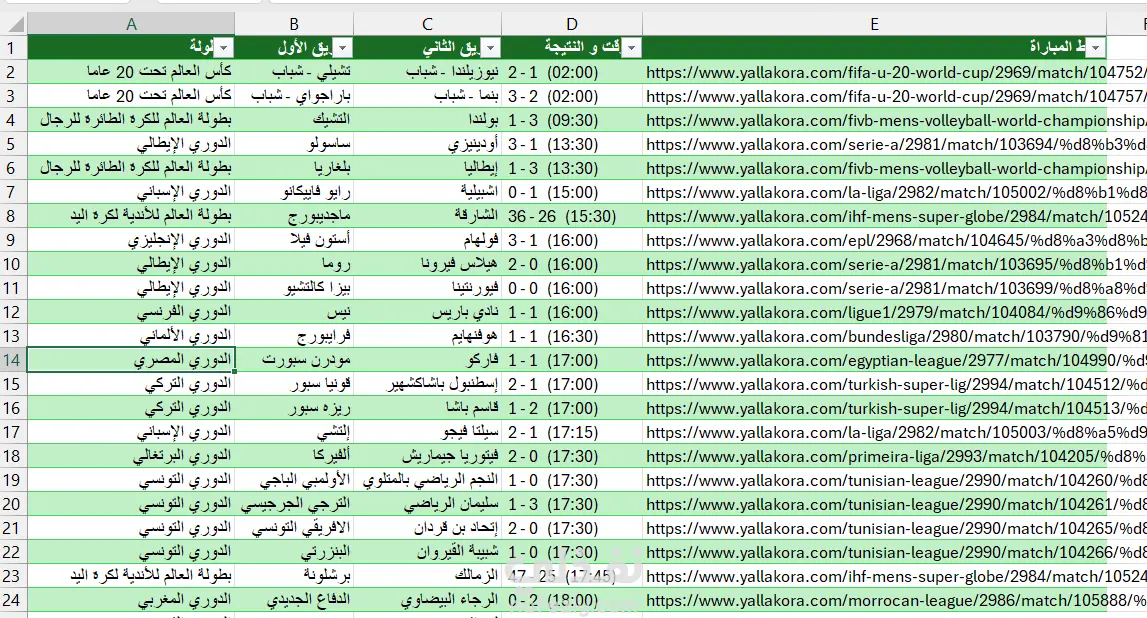Open filter dropdown in column B header
Viewport: 1147px width, 618px height.
tap(342, 48)
